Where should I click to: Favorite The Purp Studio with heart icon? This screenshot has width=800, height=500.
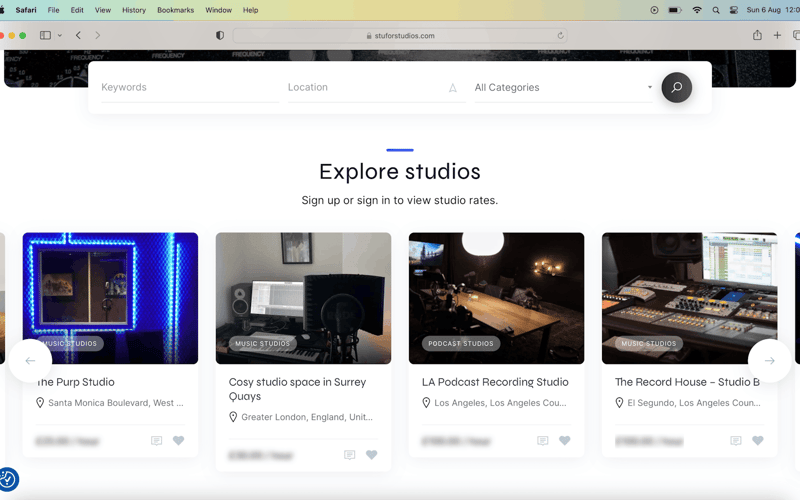(x=178, y=440)
